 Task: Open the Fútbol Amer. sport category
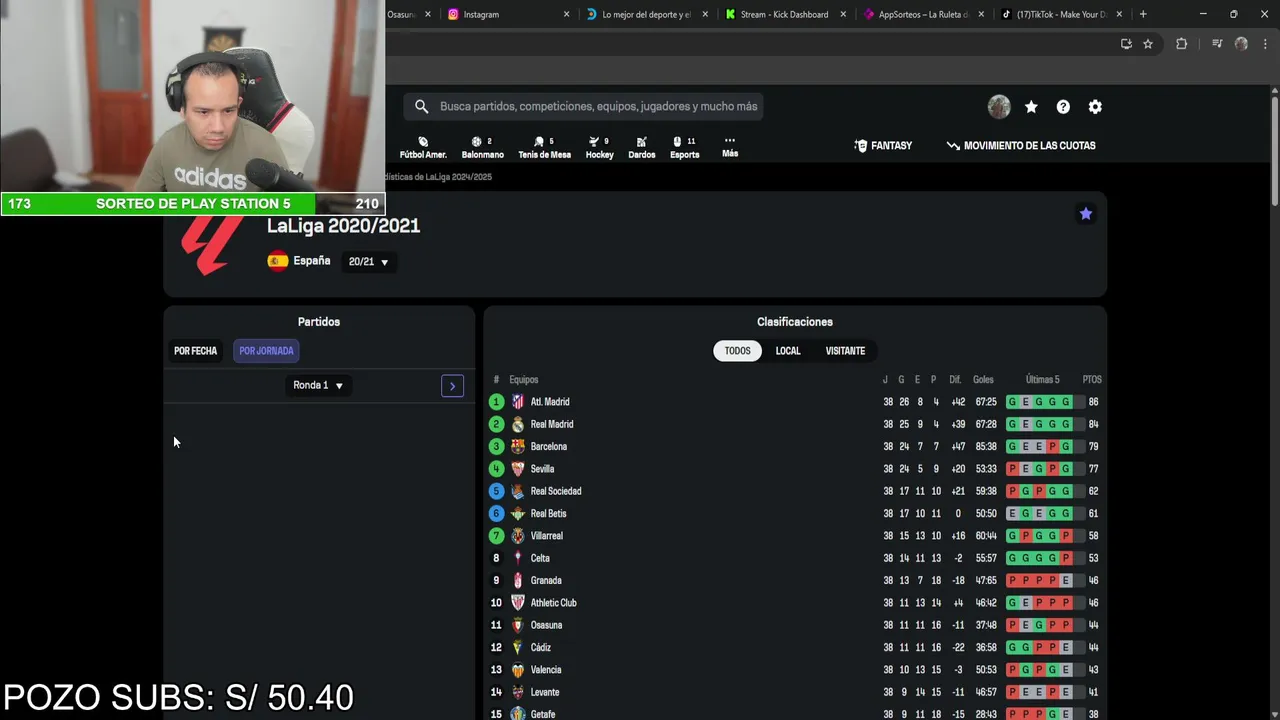tap(423, 147)
